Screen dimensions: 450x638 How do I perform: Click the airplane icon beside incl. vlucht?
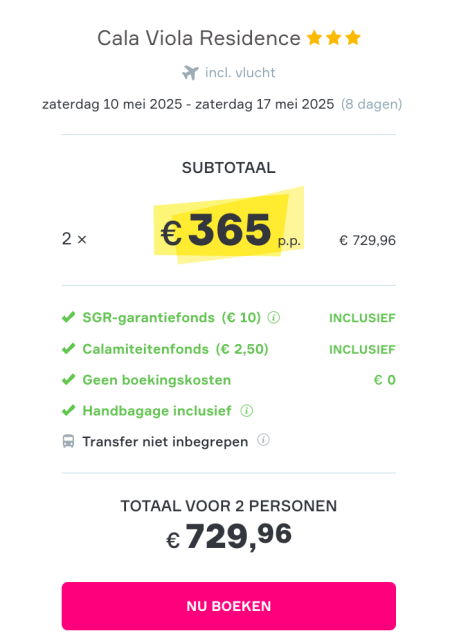[x=190, y=73]
